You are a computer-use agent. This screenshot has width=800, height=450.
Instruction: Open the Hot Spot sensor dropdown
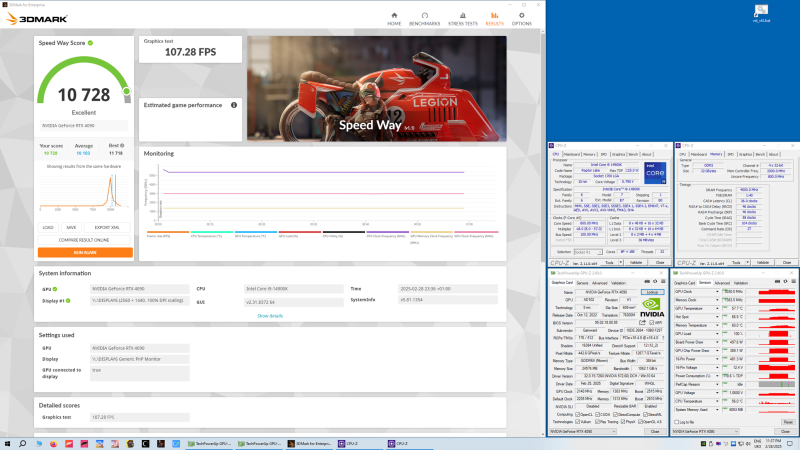click(717, 317)
